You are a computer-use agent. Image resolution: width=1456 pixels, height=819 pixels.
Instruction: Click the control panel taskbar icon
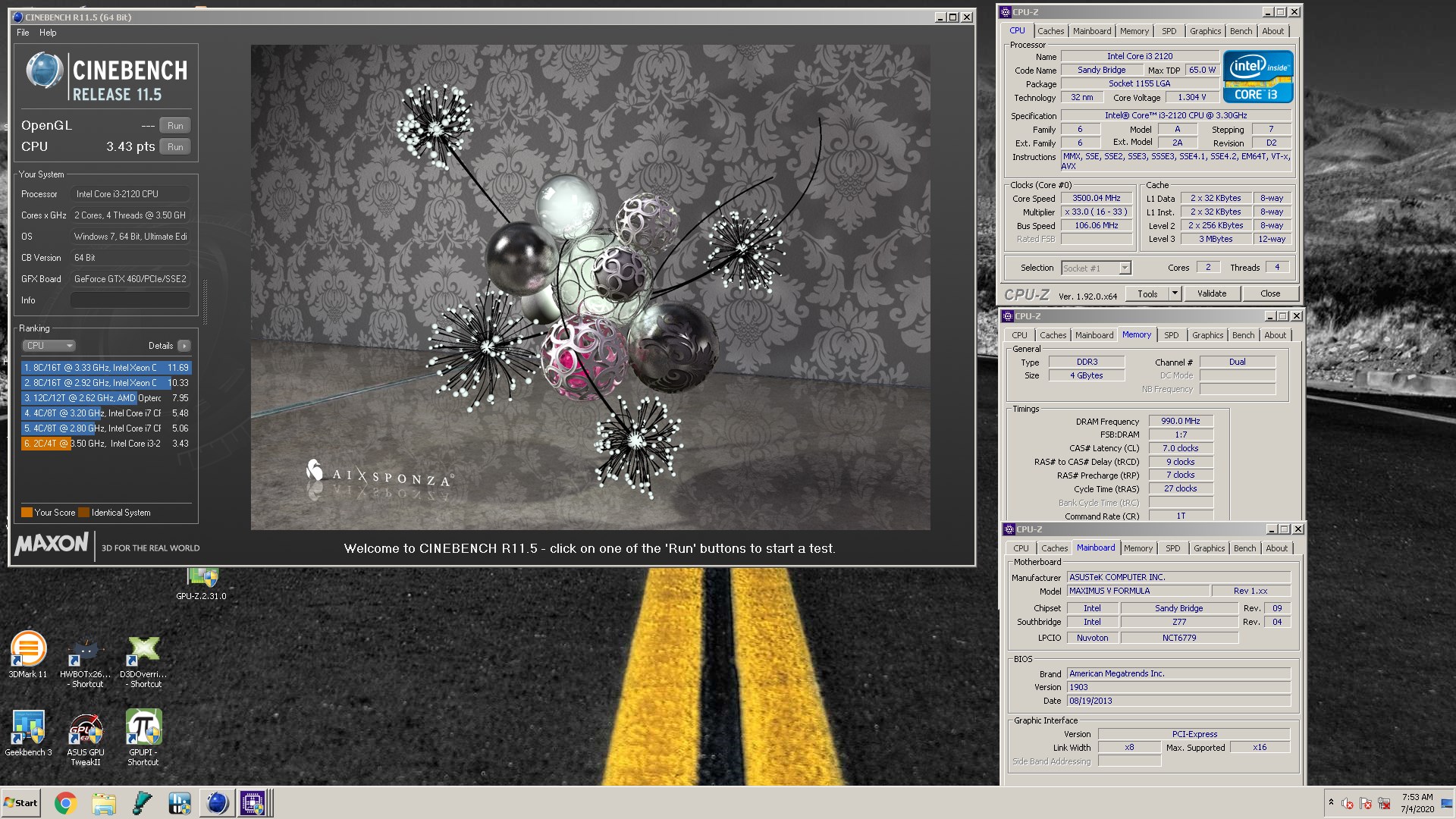click(180, 803)
